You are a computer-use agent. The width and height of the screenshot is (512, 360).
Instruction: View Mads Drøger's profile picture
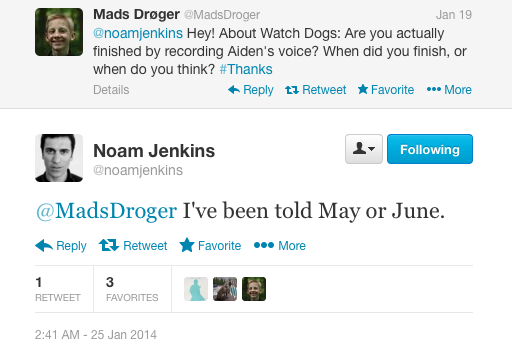click(59, 32)
